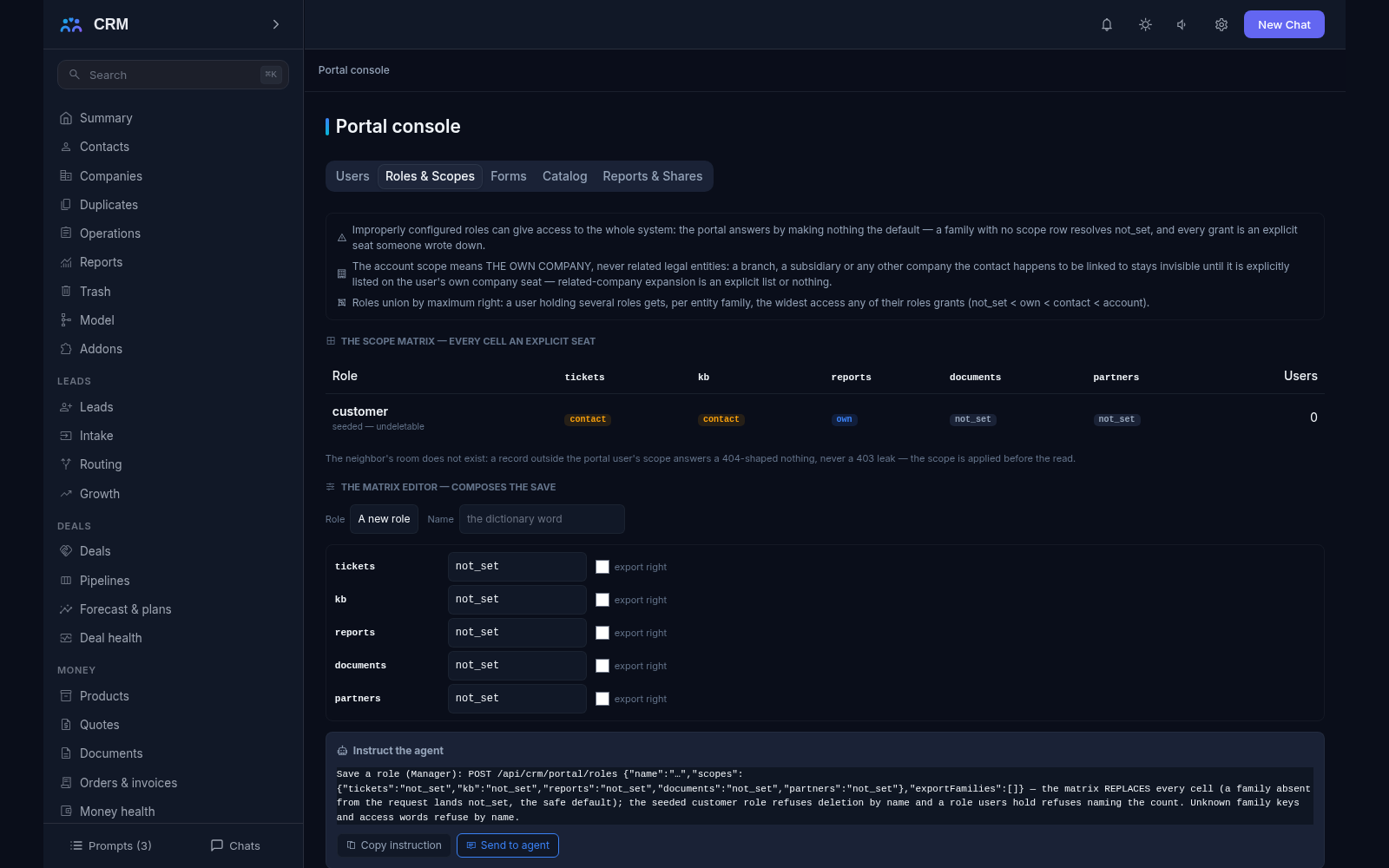Open reports scope not_set dropdown
Image resolution: width=1389 pixels, height=868 pixels.
click(x=517, y=633)
